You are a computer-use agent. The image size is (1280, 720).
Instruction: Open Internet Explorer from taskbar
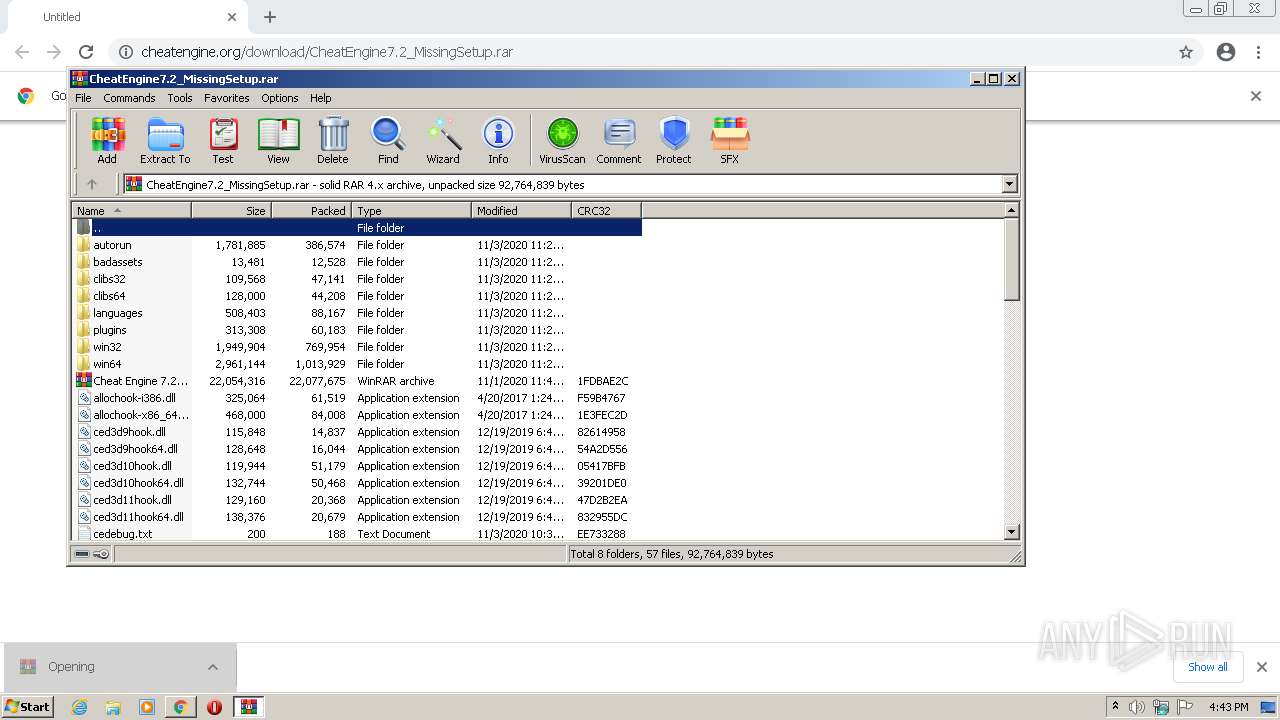click(79, 707)
